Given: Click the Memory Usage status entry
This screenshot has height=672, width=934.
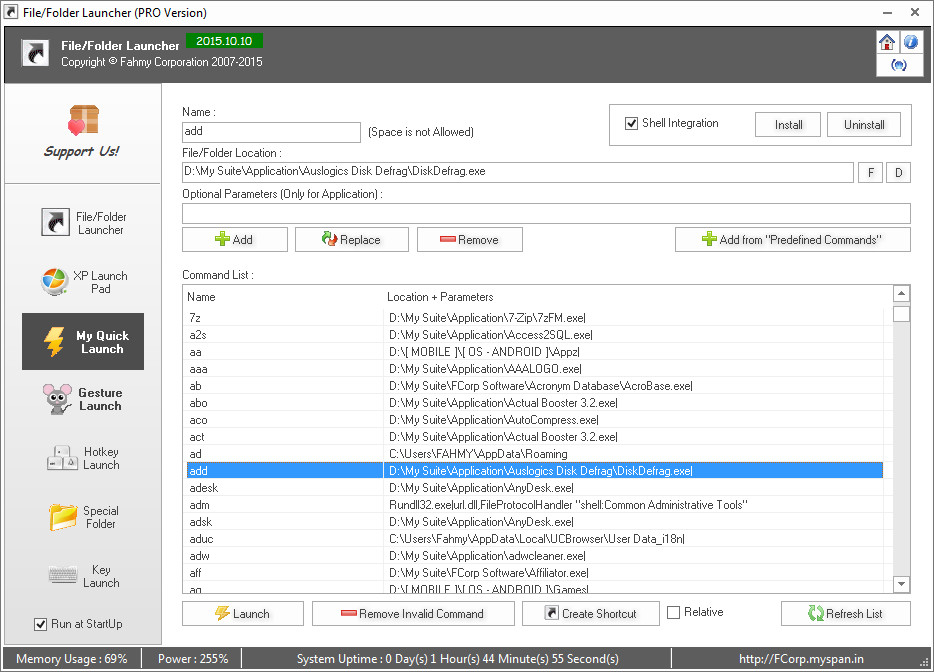Looking at the screenshot, I should pyautogui.click(x=71, y=659).
